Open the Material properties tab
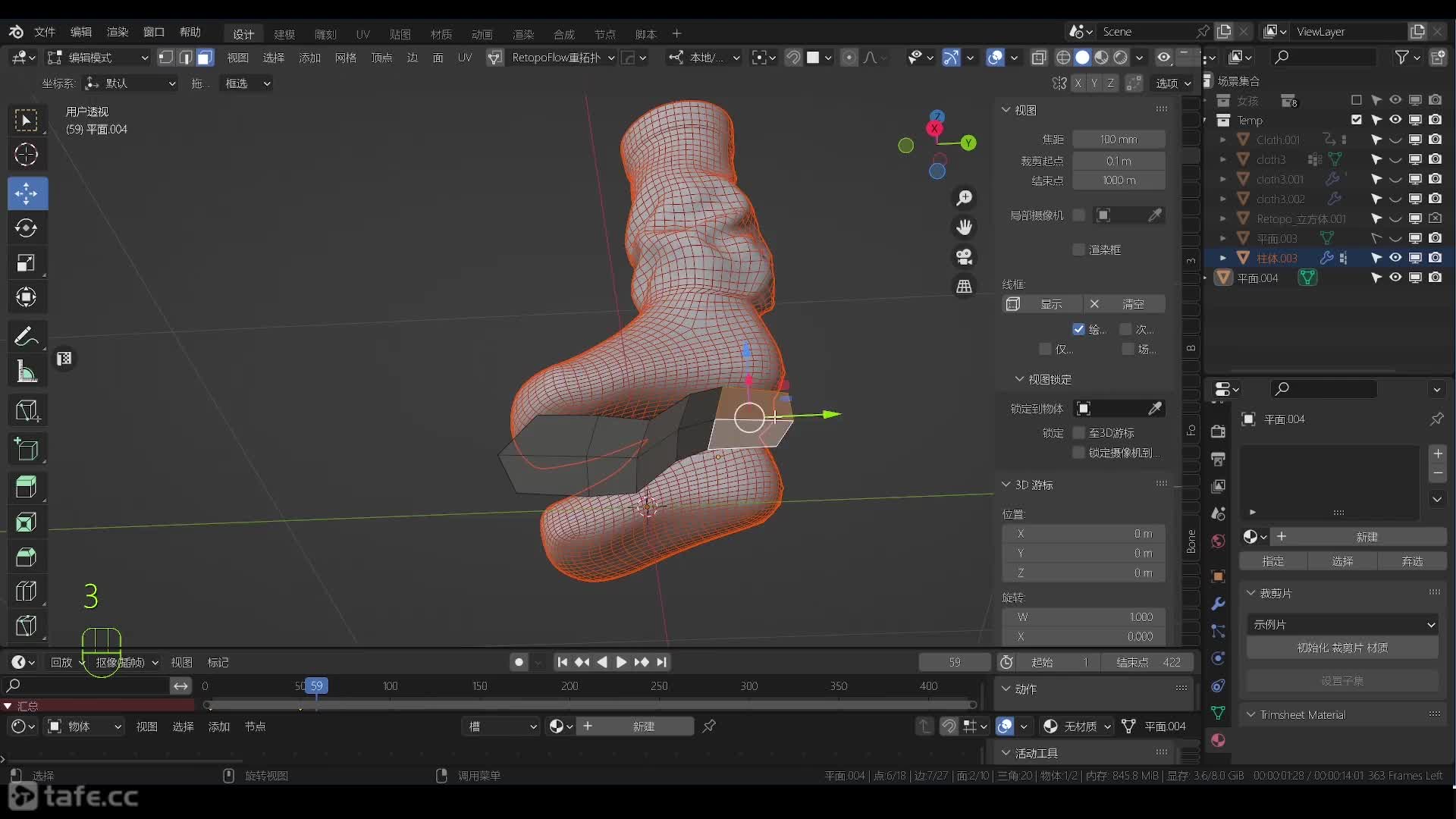Viewport: 1456px width, 819px height. [1218, 741]
